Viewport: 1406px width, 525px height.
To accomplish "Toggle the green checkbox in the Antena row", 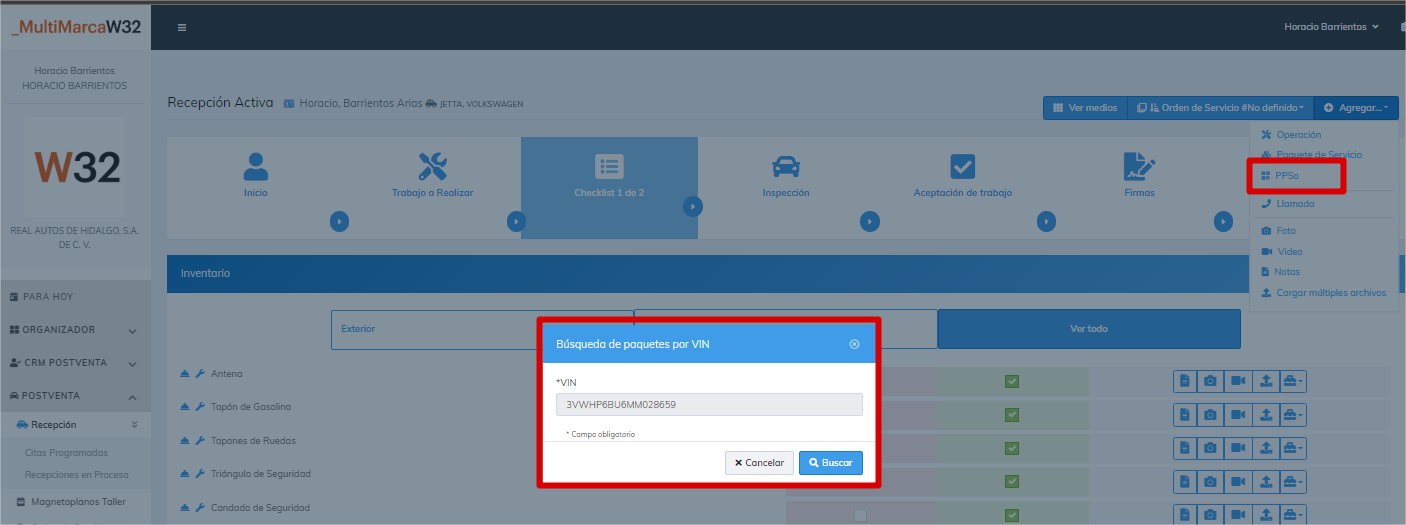I will tap(1012, 381).
